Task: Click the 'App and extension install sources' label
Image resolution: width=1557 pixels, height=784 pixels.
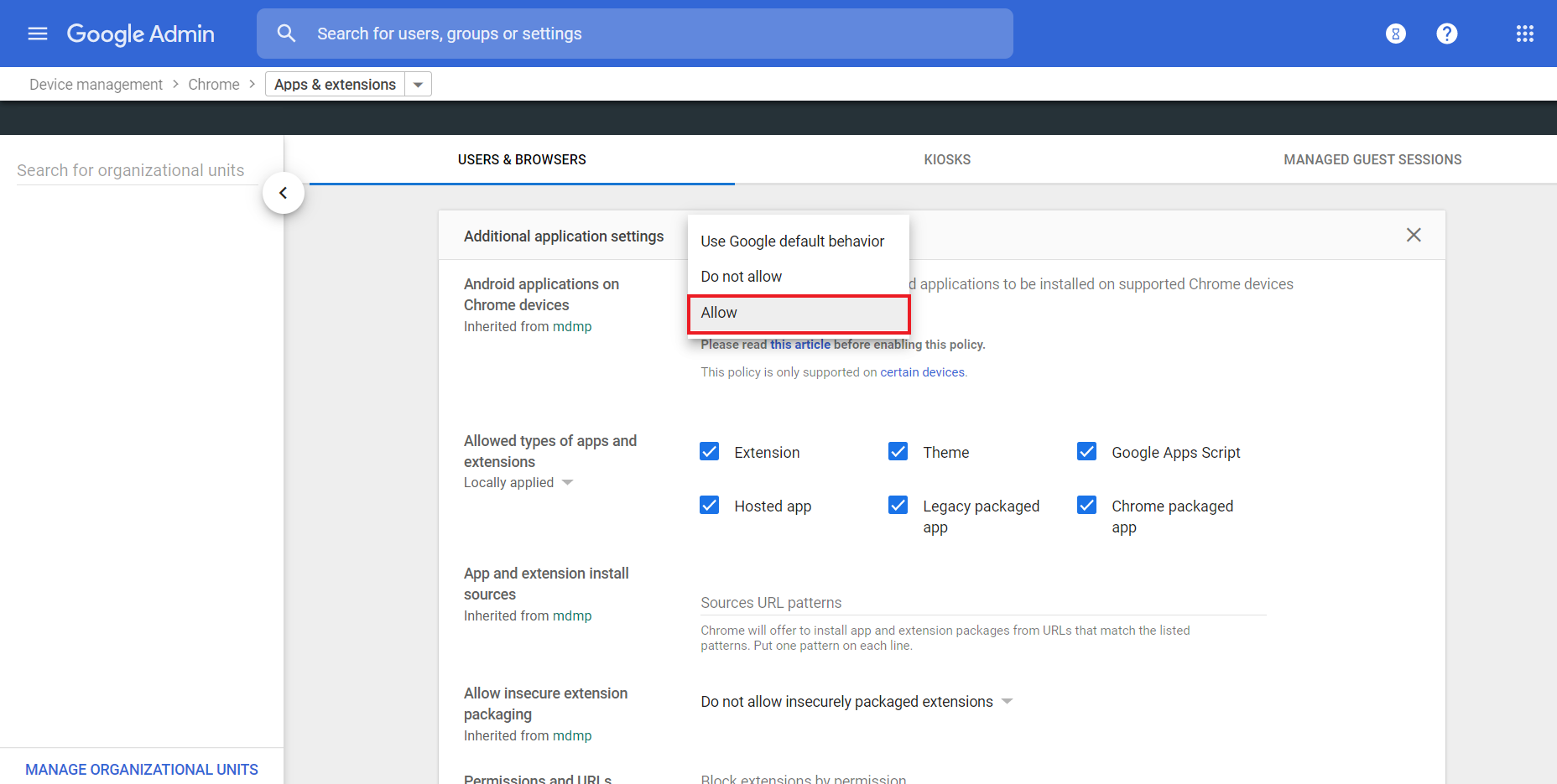Action: click(x=546, y=584)
